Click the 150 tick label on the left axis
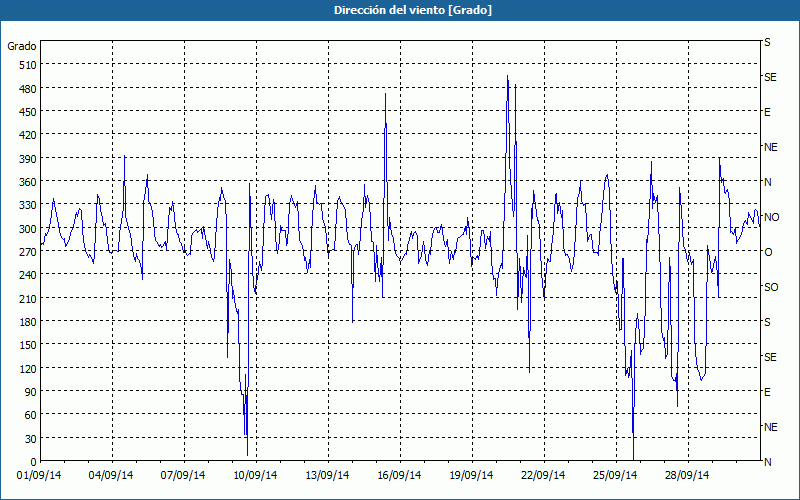Viewport: 800px width, 500px height. point(28,345)
